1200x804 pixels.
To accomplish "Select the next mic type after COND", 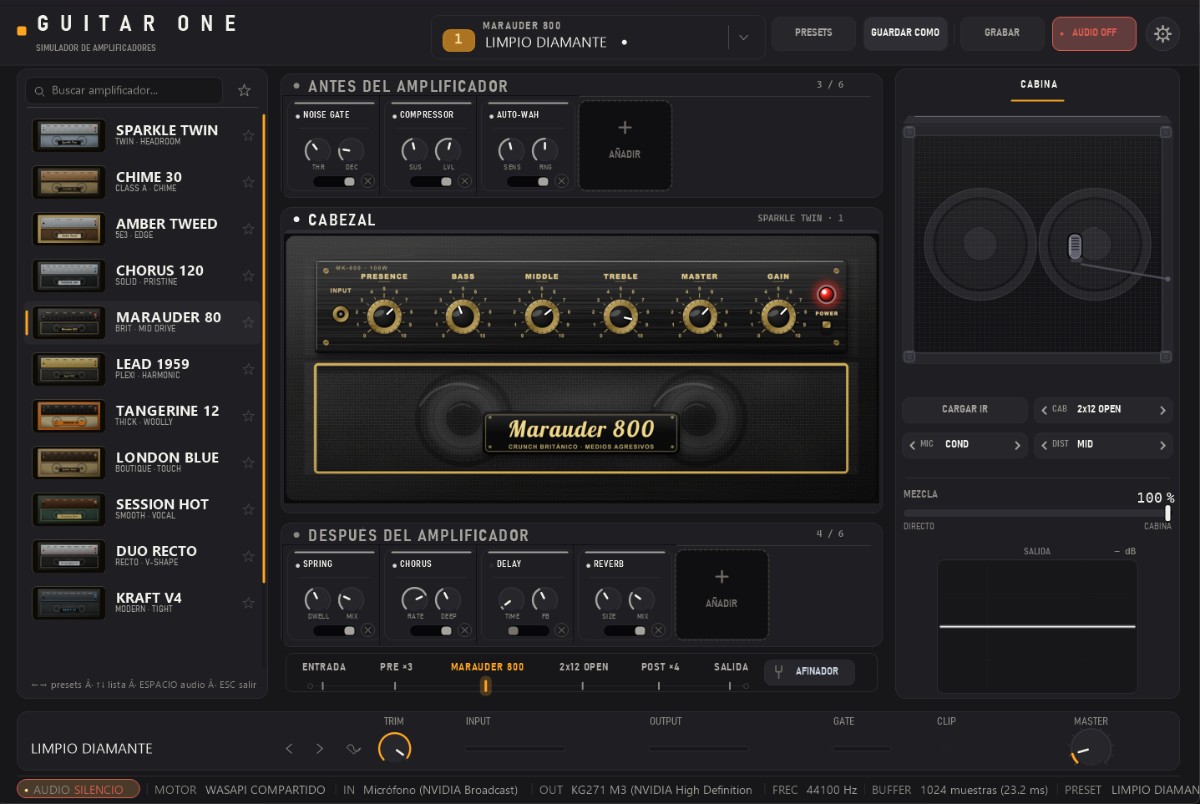I will [1017, 445].
